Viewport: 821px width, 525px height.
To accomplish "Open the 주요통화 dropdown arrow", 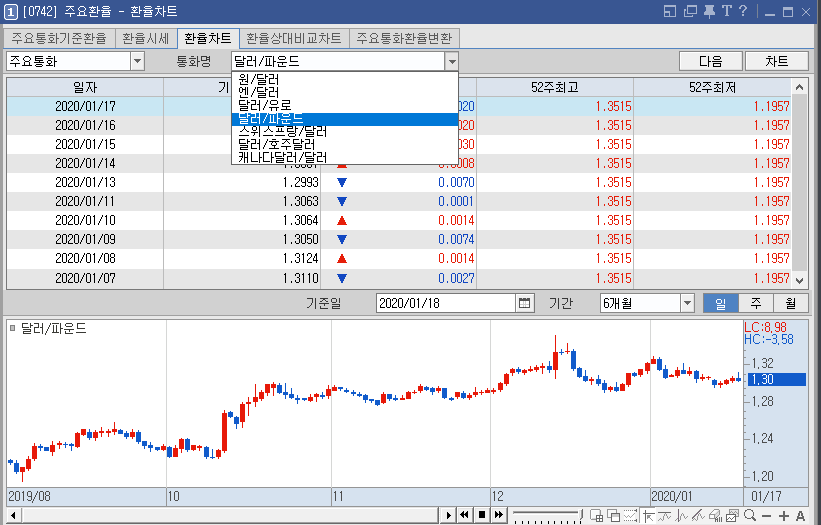I will [x=137, y=61].
